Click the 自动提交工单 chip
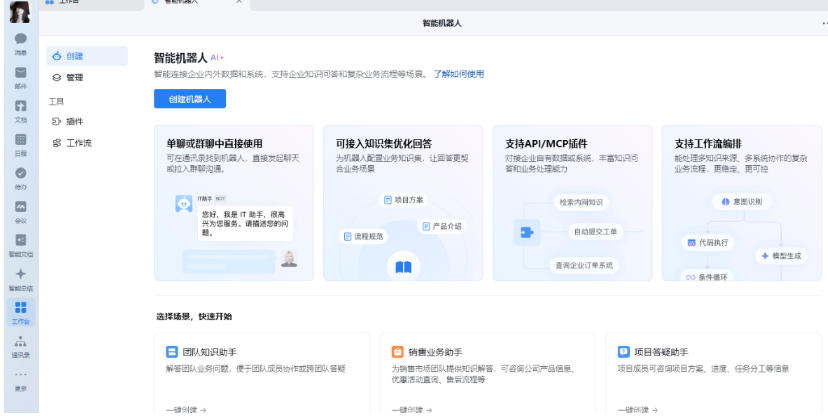Screen dimensions: 828x417 pyautogui.click(x=596, y=232)
